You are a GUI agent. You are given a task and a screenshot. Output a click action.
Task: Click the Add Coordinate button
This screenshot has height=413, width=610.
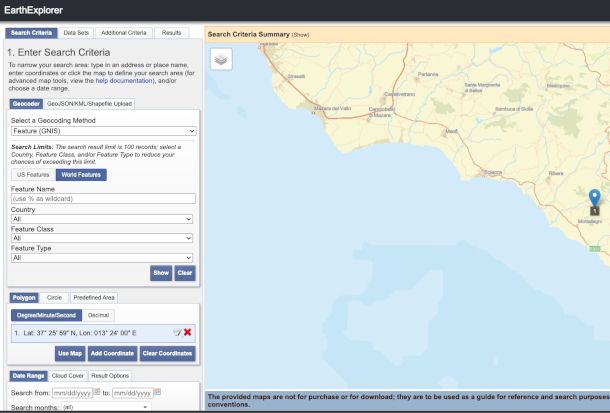coord(112,354)
